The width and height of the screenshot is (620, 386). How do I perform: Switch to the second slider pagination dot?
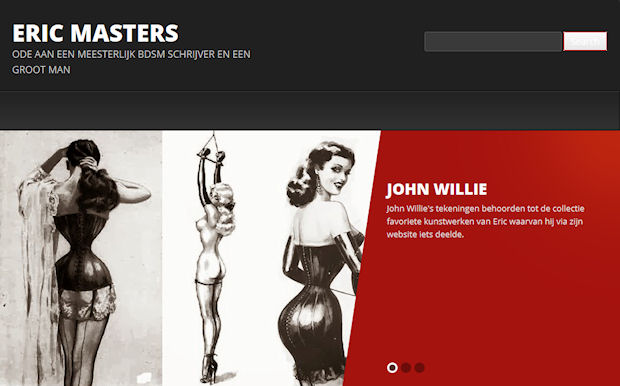pos(406,368)
